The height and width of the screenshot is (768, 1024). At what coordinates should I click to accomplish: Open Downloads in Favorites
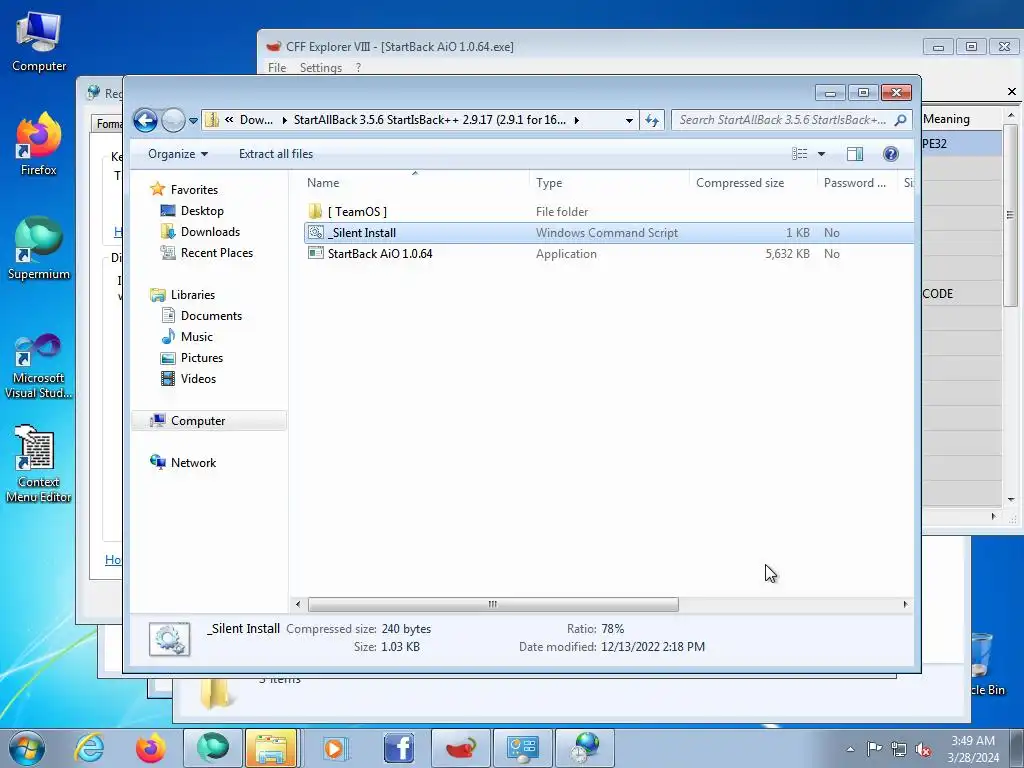pyautogui.click(x=210, y=232)
